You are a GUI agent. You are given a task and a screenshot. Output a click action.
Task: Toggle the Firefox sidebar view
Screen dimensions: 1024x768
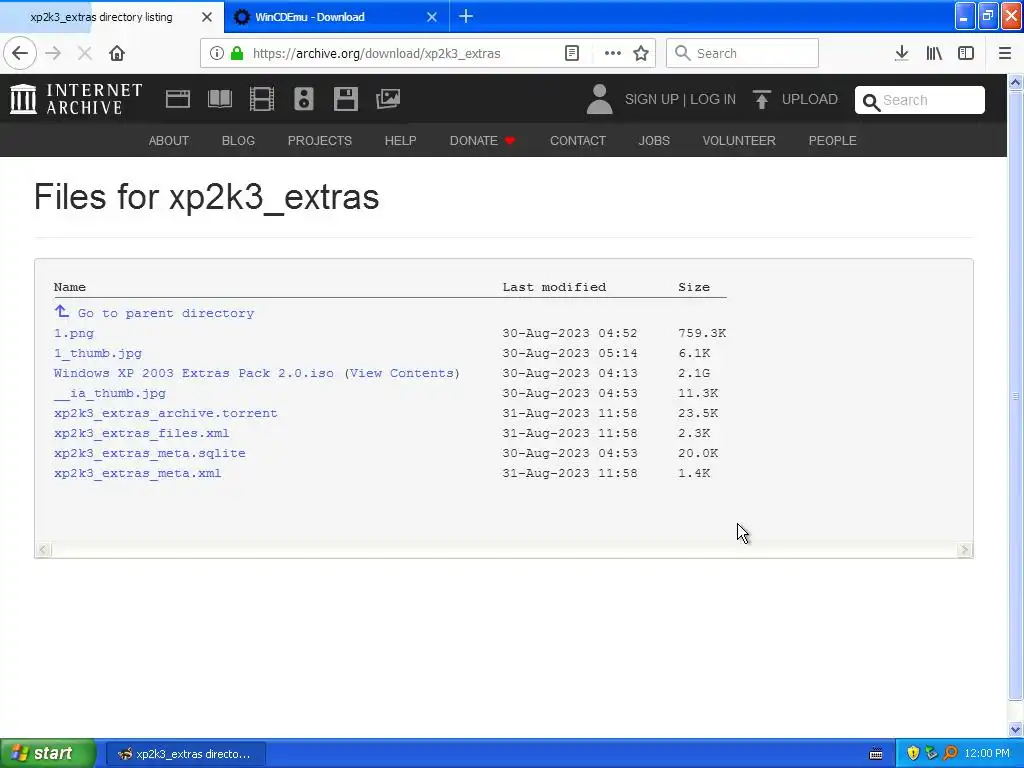point(966,53)
